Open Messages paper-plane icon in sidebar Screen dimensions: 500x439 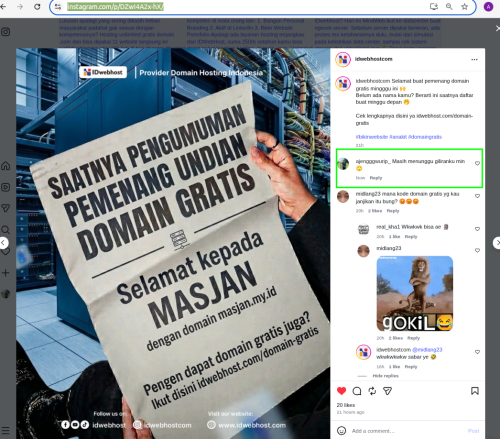click(5, 208)
